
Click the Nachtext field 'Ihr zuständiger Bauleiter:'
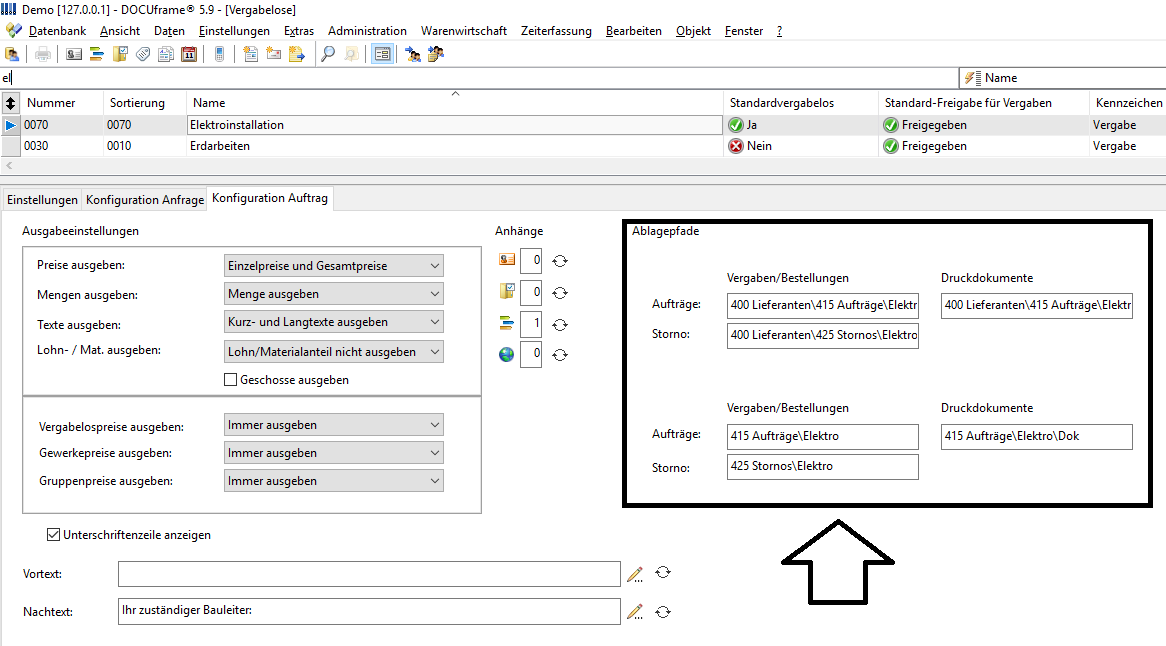(x=369, y=611)
